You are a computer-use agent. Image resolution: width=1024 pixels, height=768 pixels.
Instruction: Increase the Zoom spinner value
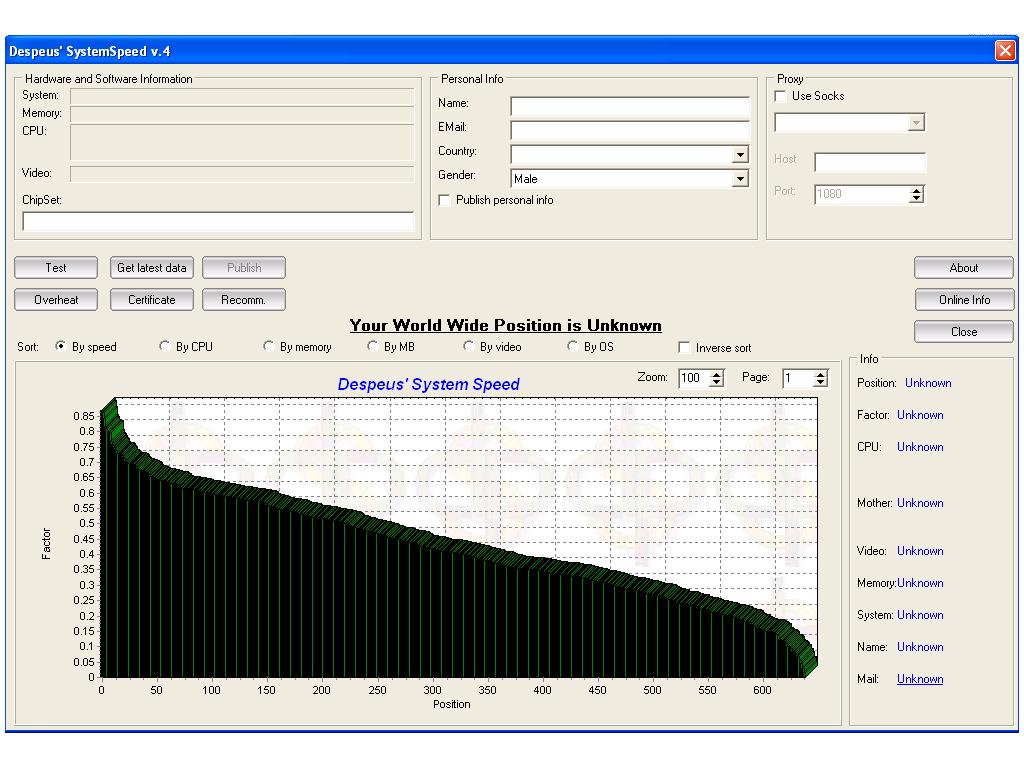(x=716, y=375)
